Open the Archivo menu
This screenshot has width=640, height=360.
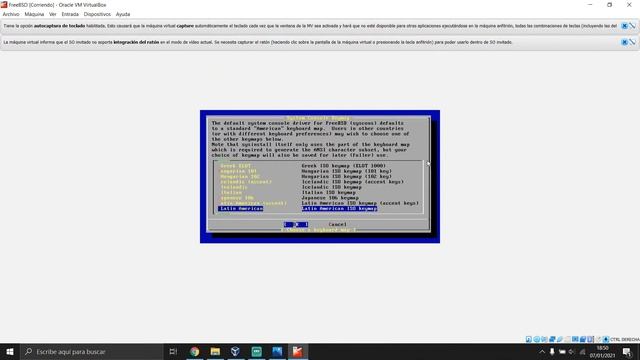coord(11,14)
